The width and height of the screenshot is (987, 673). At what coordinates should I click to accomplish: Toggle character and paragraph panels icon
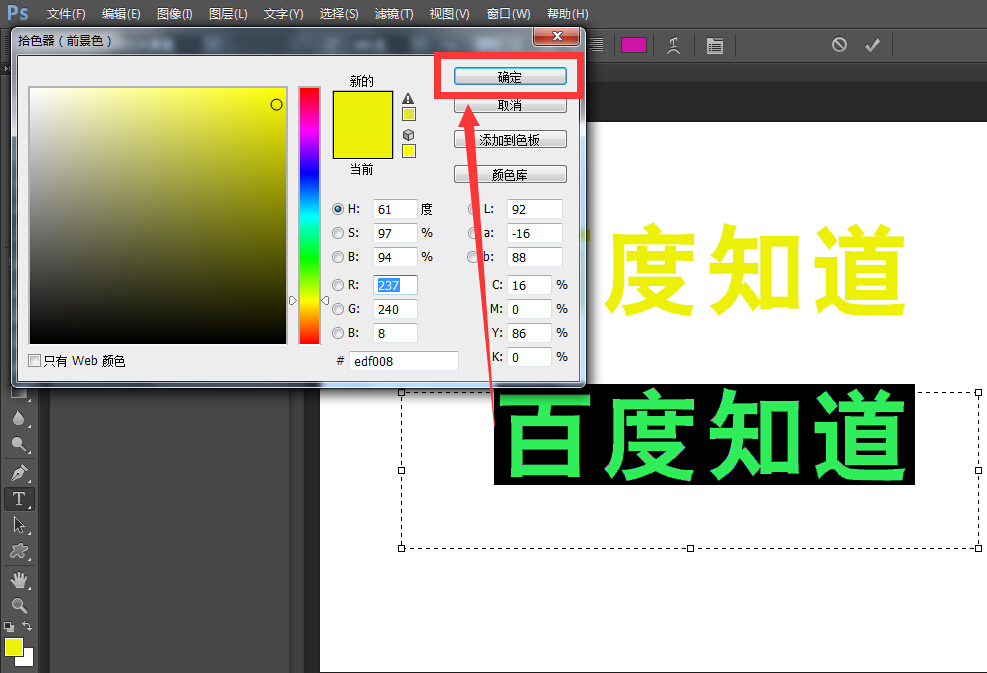point(714,45)
